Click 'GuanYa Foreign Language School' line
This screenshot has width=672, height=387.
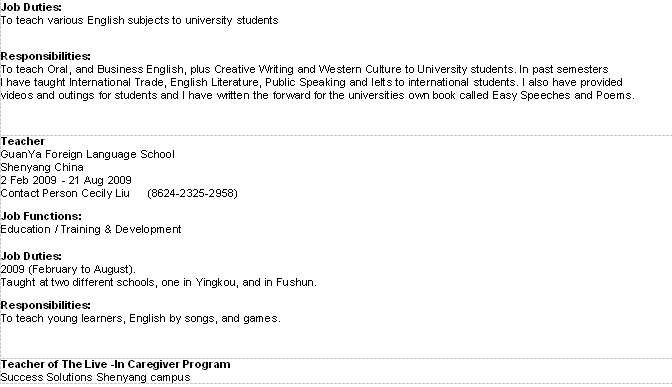[87, 154]
